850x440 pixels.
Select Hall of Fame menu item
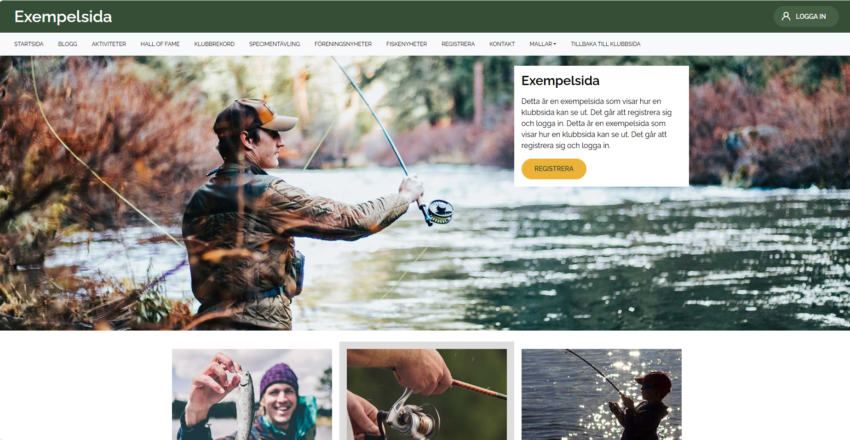tap(160, 44)
